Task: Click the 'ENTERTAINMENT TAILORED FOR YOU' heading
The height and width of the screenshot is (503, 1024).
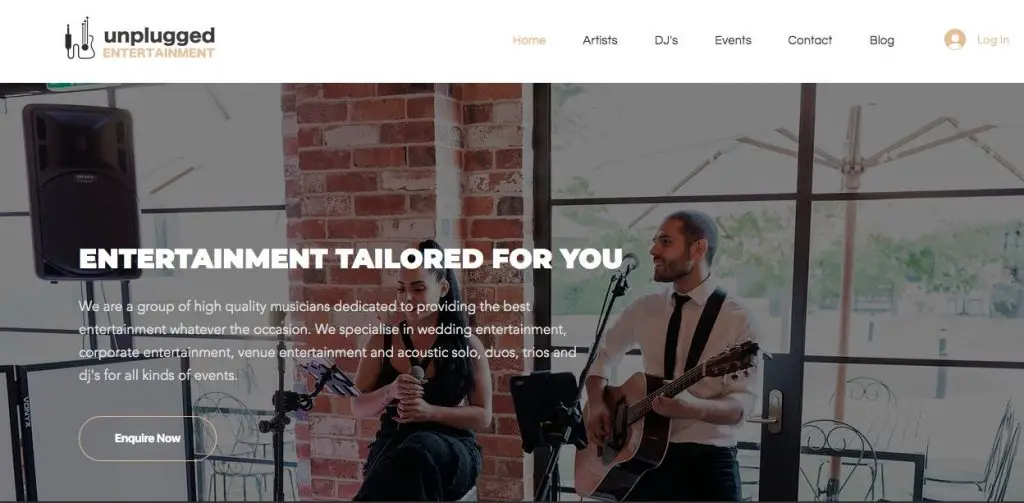Action: point(351,259)
